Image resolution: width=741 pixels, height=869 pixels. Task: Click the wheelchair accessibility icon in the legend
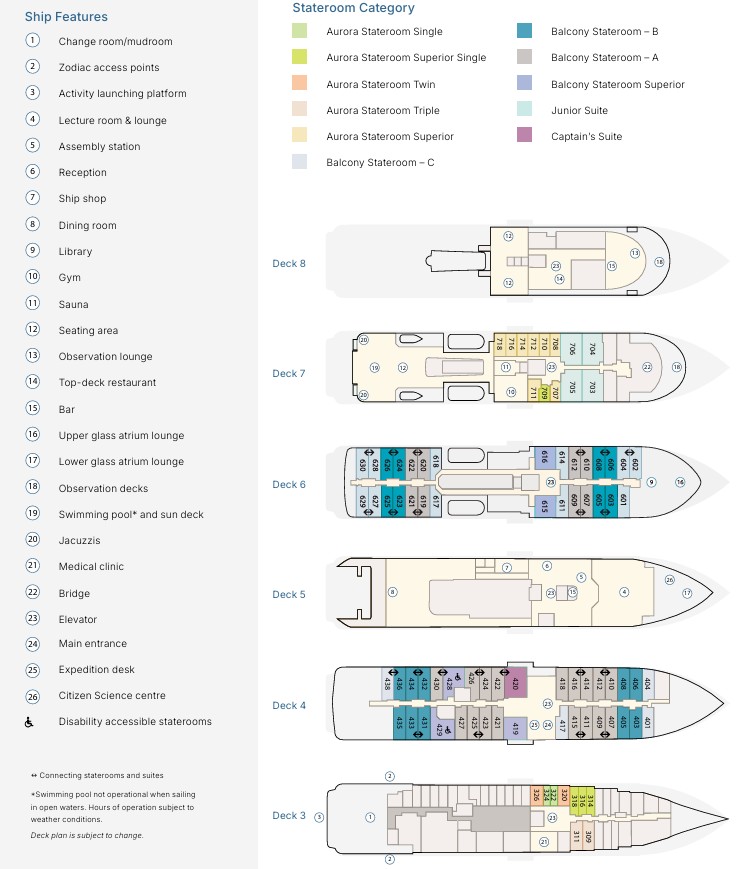pyautogui.click(x=33, y=722)
